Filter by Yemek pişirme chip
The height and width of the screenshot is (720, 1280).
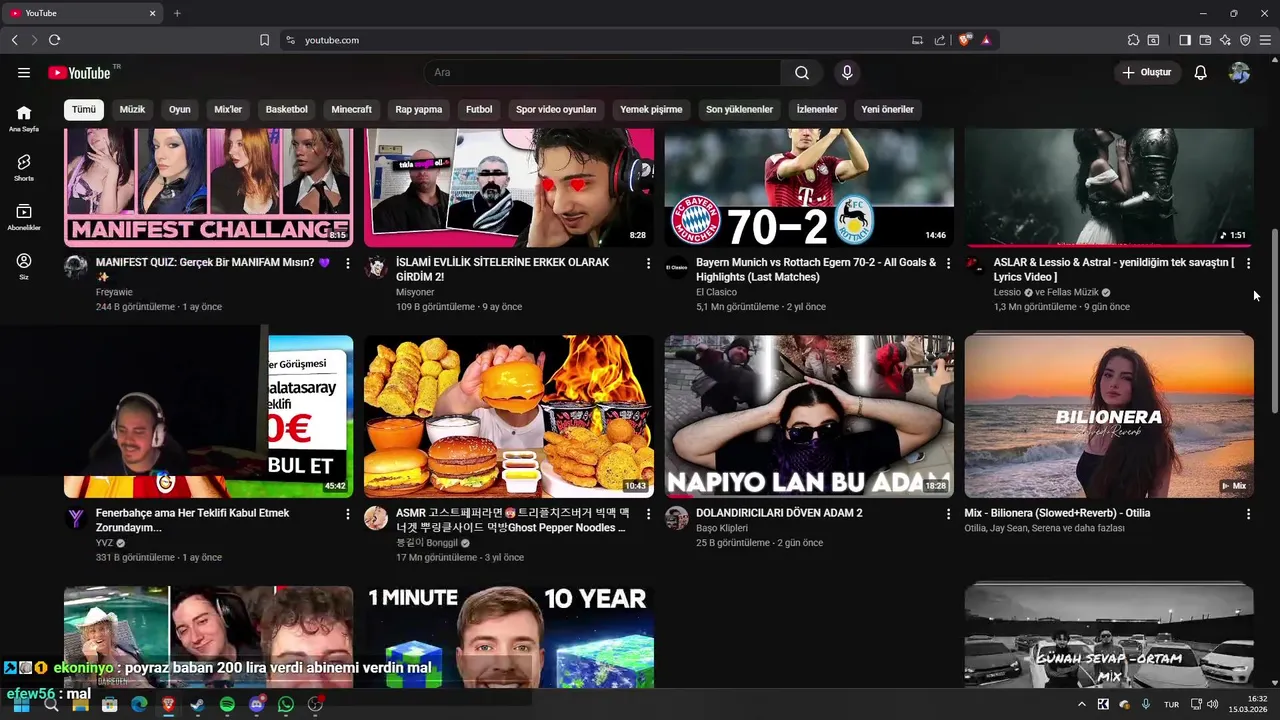coord(651,109)
